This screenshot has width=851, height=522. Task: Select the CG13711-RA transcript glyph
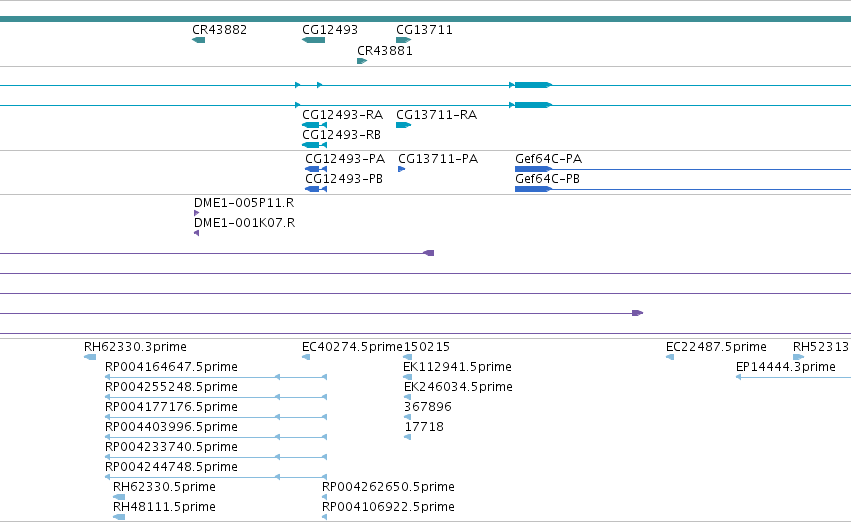(404, 125)
